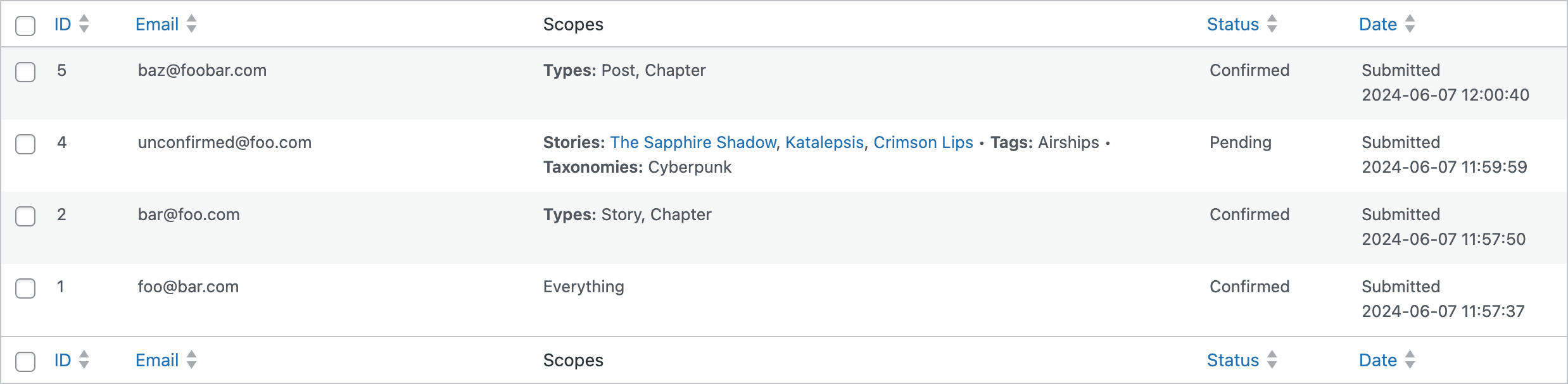Tick the select-all checkbox in header

[25, 26]
